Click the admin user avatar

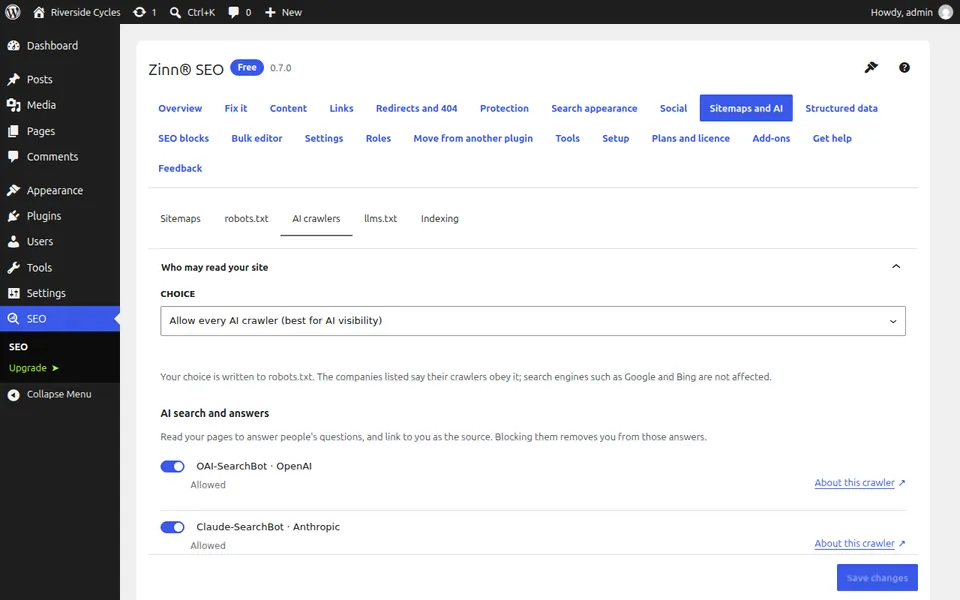click(x=946, y=12)
